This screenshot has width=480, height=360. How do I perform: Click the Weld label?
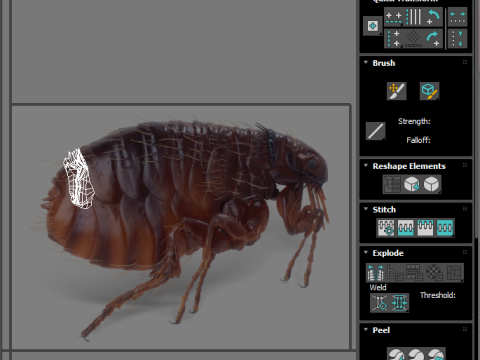[378, 287]
